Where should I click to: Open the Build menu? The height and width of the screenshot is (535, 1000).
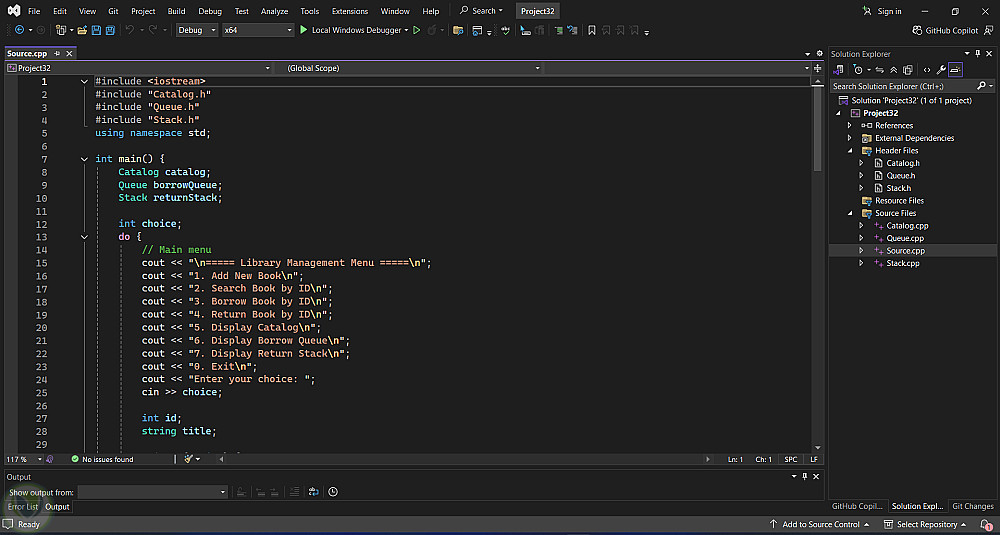click(176, 11)
